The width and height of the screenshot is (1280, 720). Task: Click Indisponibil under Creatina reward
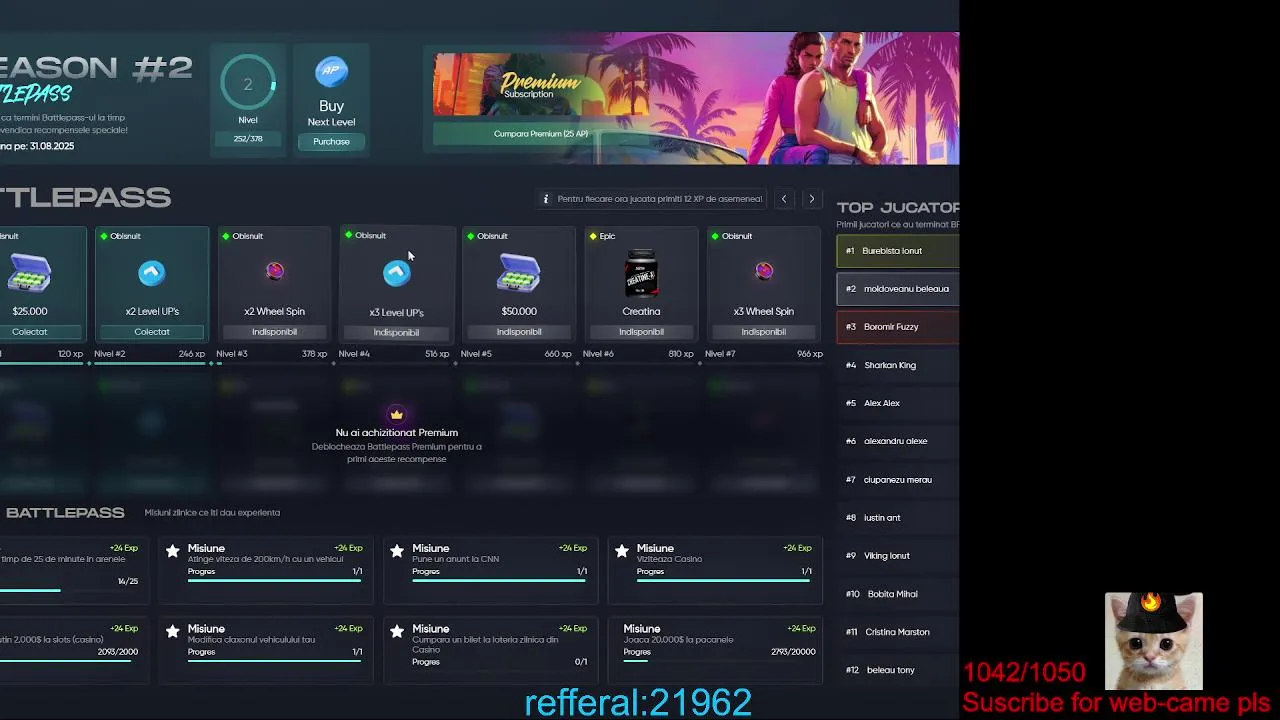(641, 332)
